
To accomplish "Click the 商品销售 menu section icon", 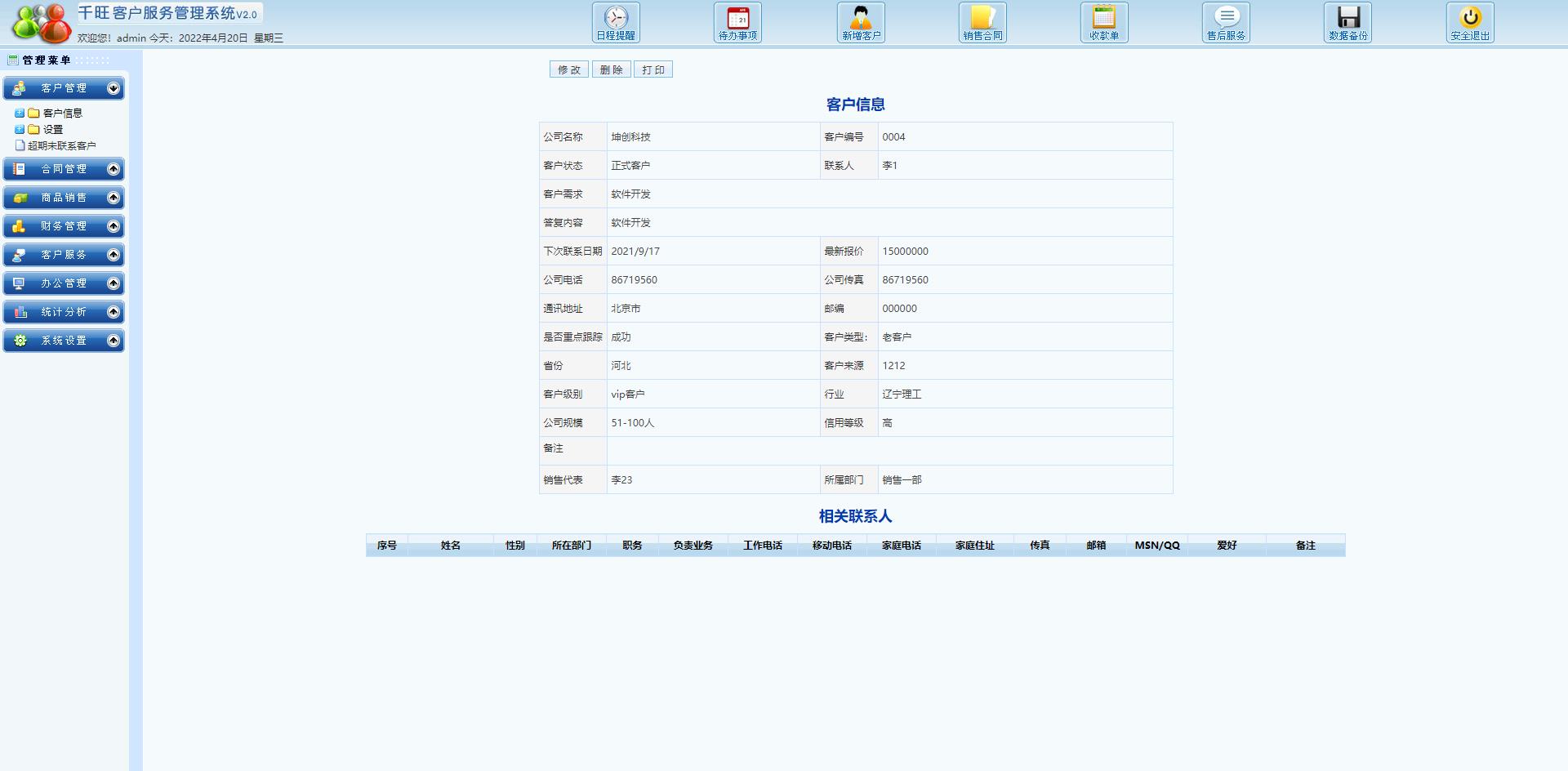I will tap(19, 198).
